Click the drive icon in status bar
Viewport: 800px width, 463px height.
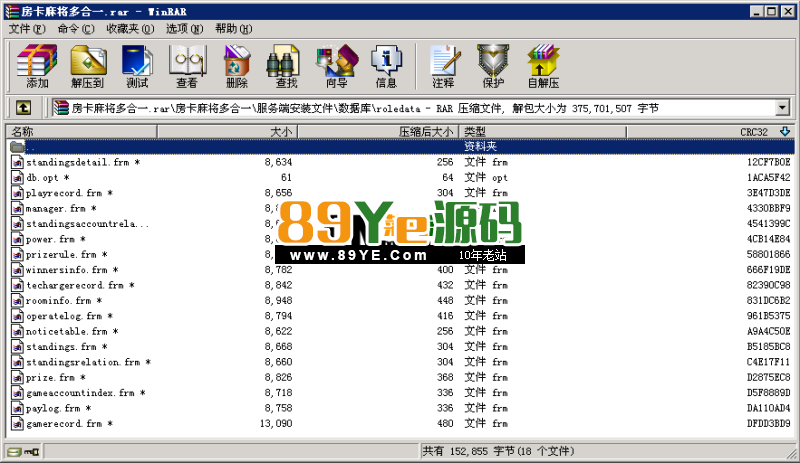pos(16,451)
